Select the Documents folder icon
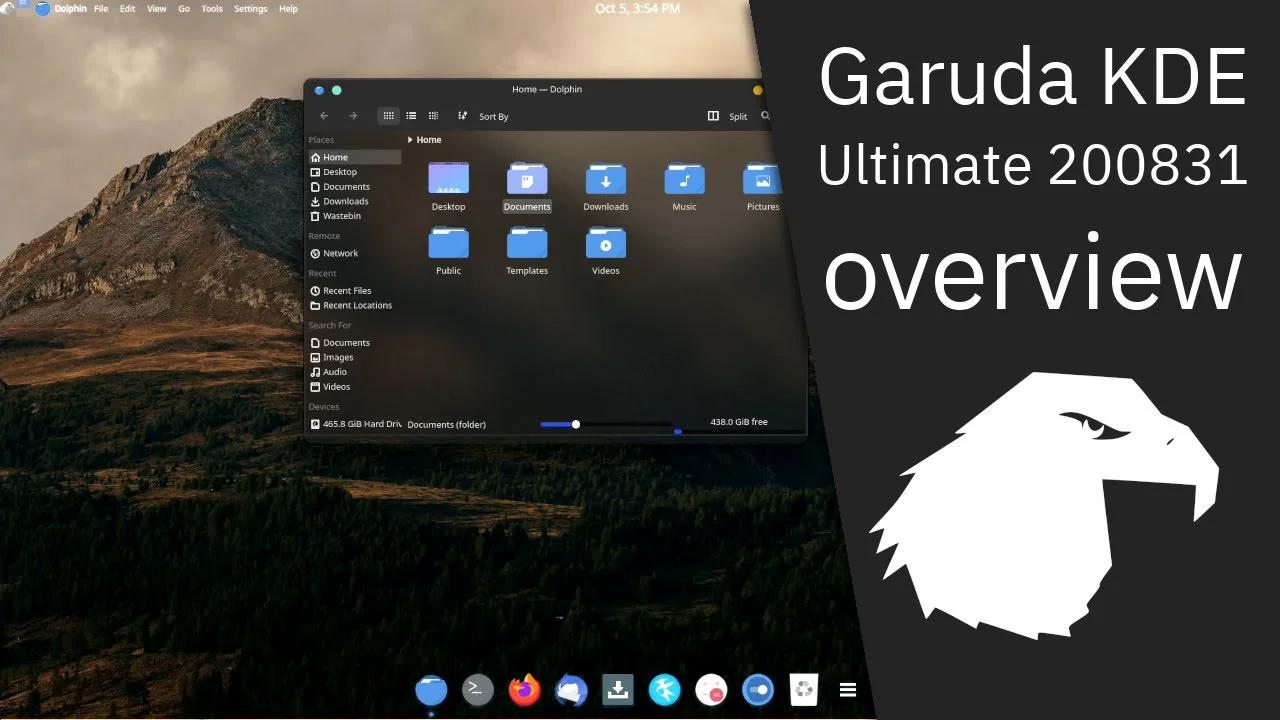Viewport: 1280px width, 720px height. (527, 186)
